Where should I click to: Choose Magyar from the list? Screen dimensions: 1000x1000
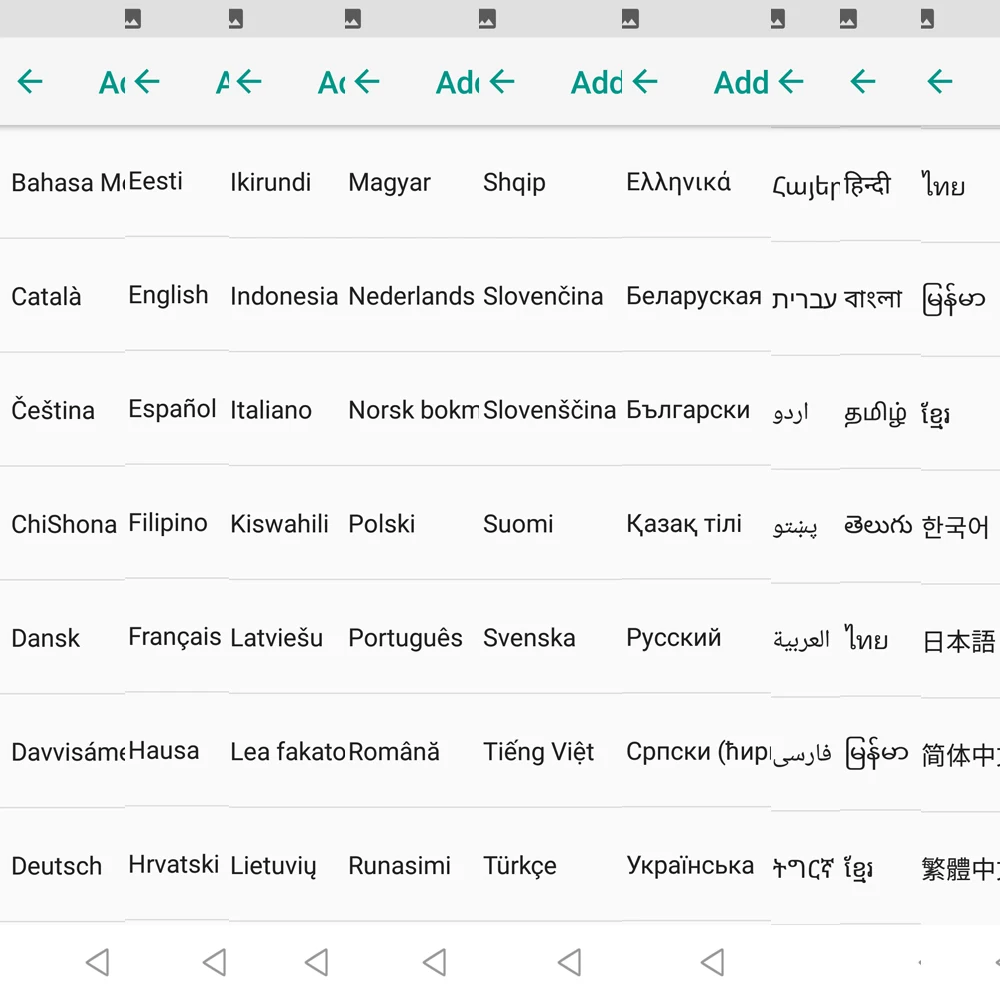[x=390, y=183]
